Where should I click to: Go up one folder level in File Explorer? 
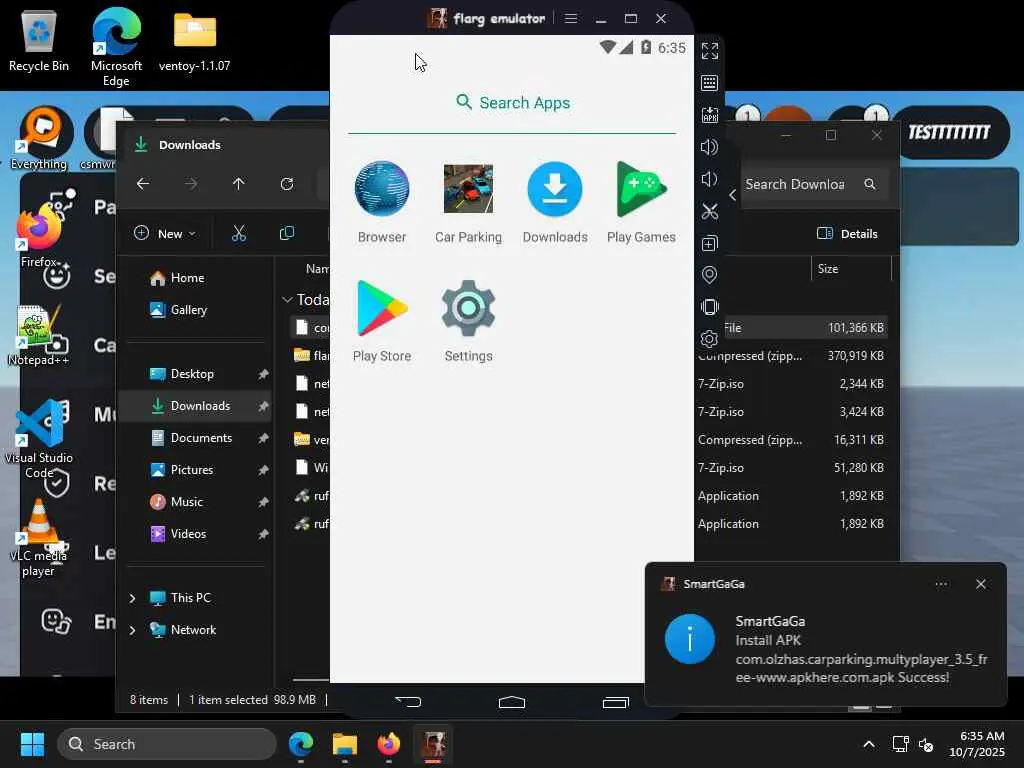(238, 184)
